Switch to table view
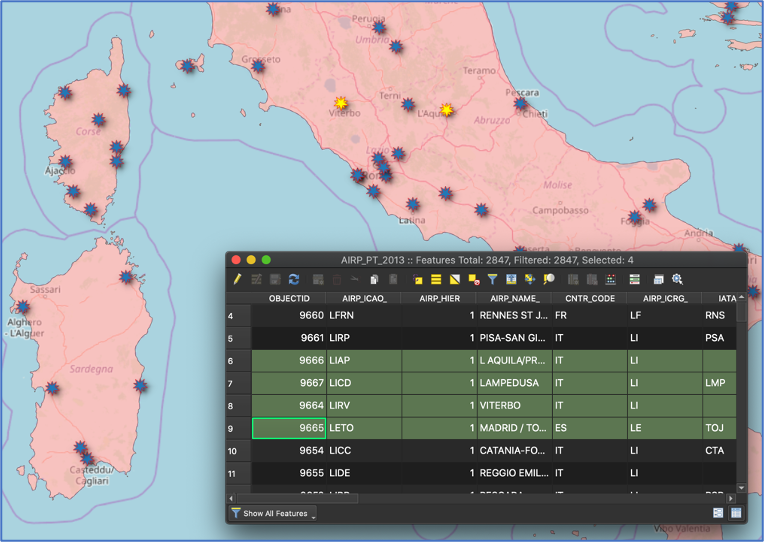 pos(735,513)
